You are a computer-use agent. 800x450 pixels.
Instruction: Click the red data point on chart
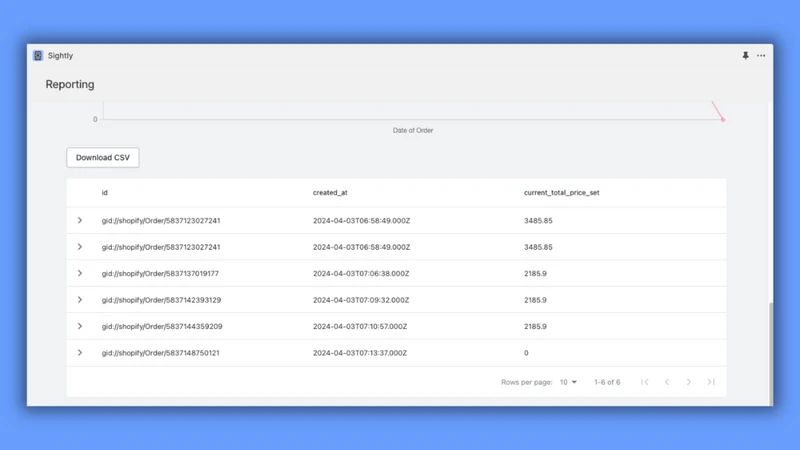(x=723, y=120)
